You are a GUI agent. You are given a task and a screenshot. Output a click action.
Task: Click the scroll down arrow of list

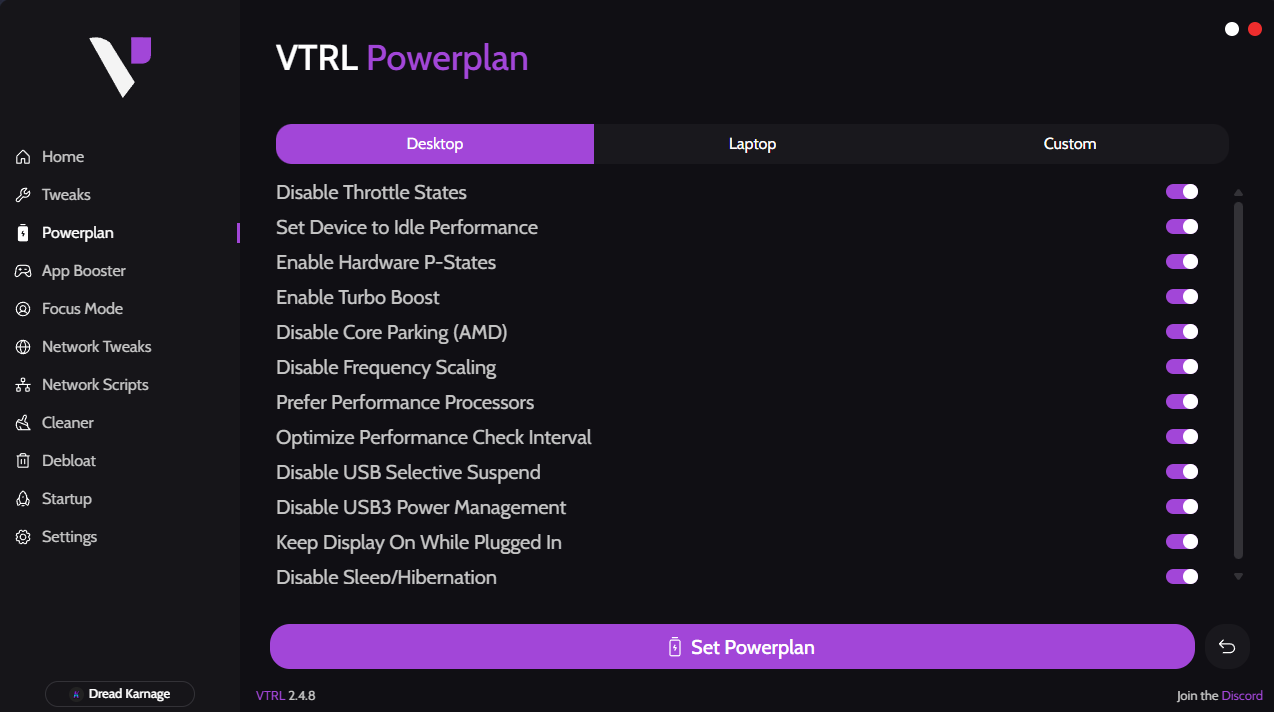click(x=1238, y=576)
